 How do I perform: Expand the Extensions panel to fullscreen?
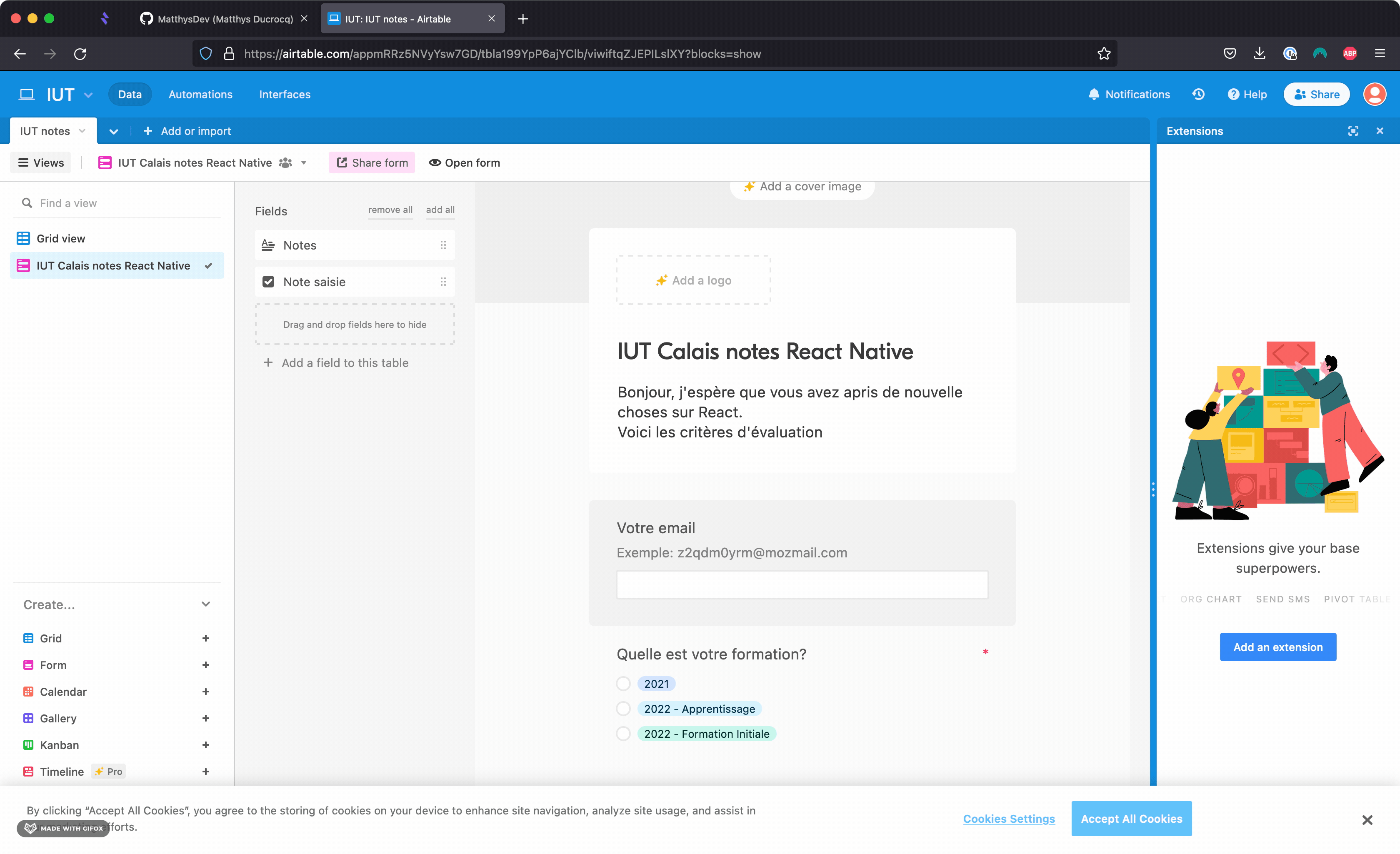(x=1353, y=131)
